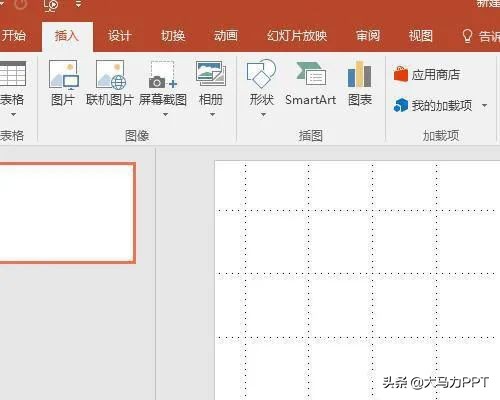Open the Table (表格) insert icon
The height and width of the screenshot is (400, 500).
point(12,74)
